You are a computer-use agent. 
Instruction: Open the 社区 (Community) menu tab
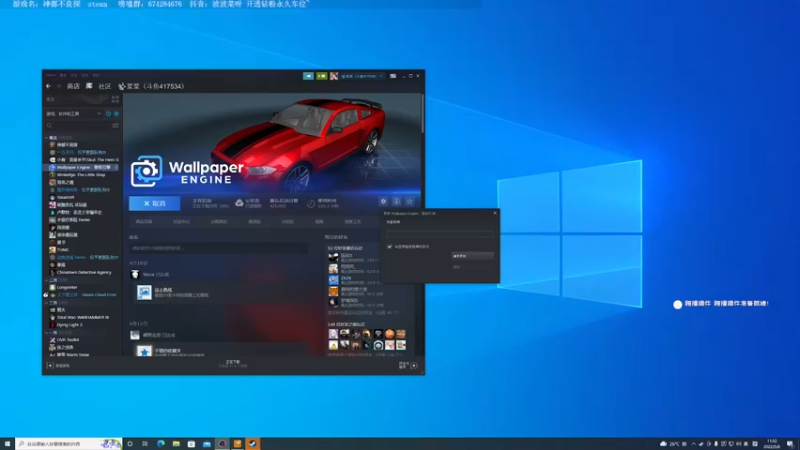(x=105, y=86)
